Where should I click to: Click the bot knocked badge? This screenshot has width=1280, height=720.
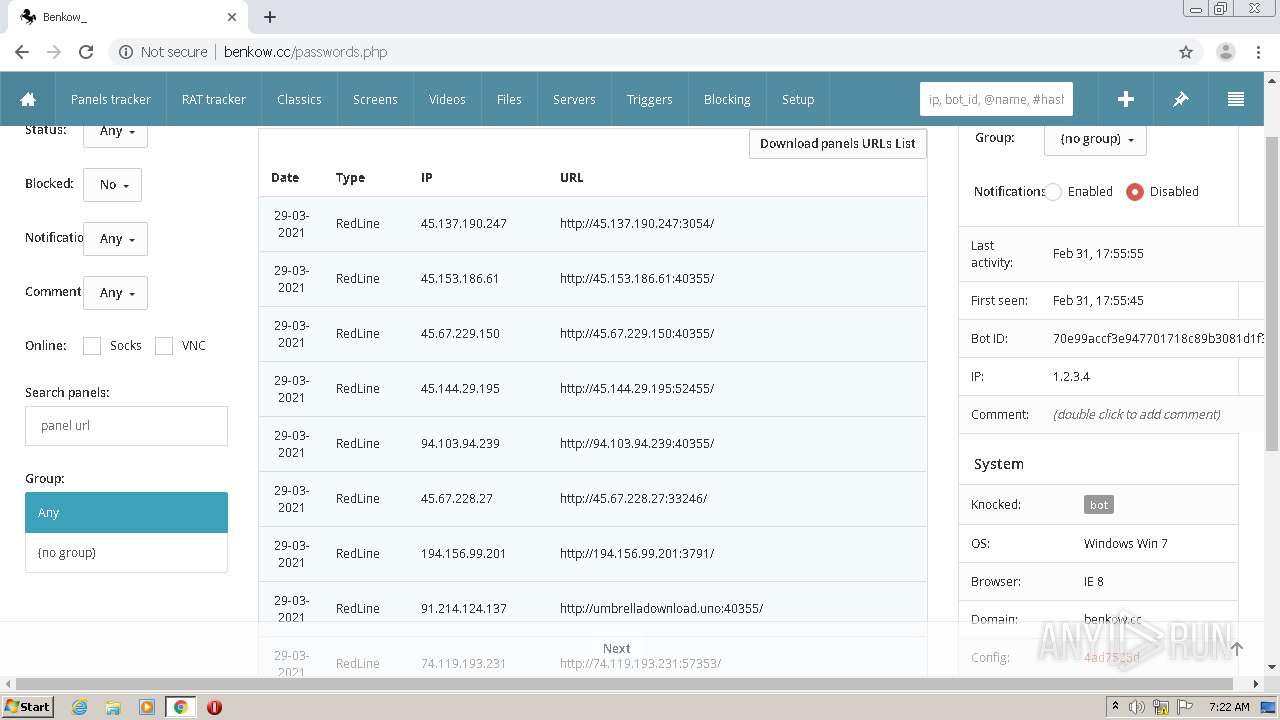1099,505
